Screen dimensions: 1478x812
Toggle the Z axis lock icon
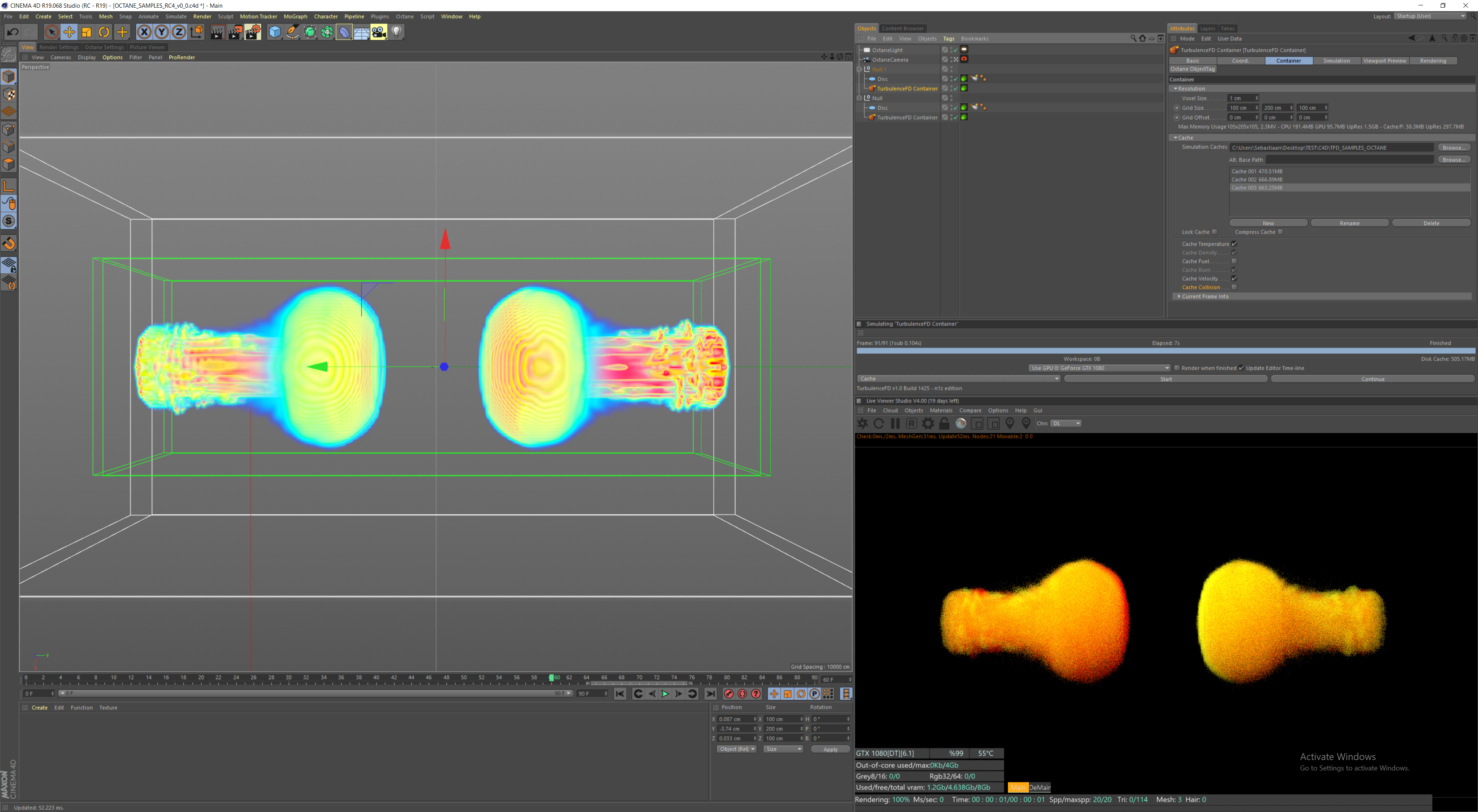click(179, 32)
